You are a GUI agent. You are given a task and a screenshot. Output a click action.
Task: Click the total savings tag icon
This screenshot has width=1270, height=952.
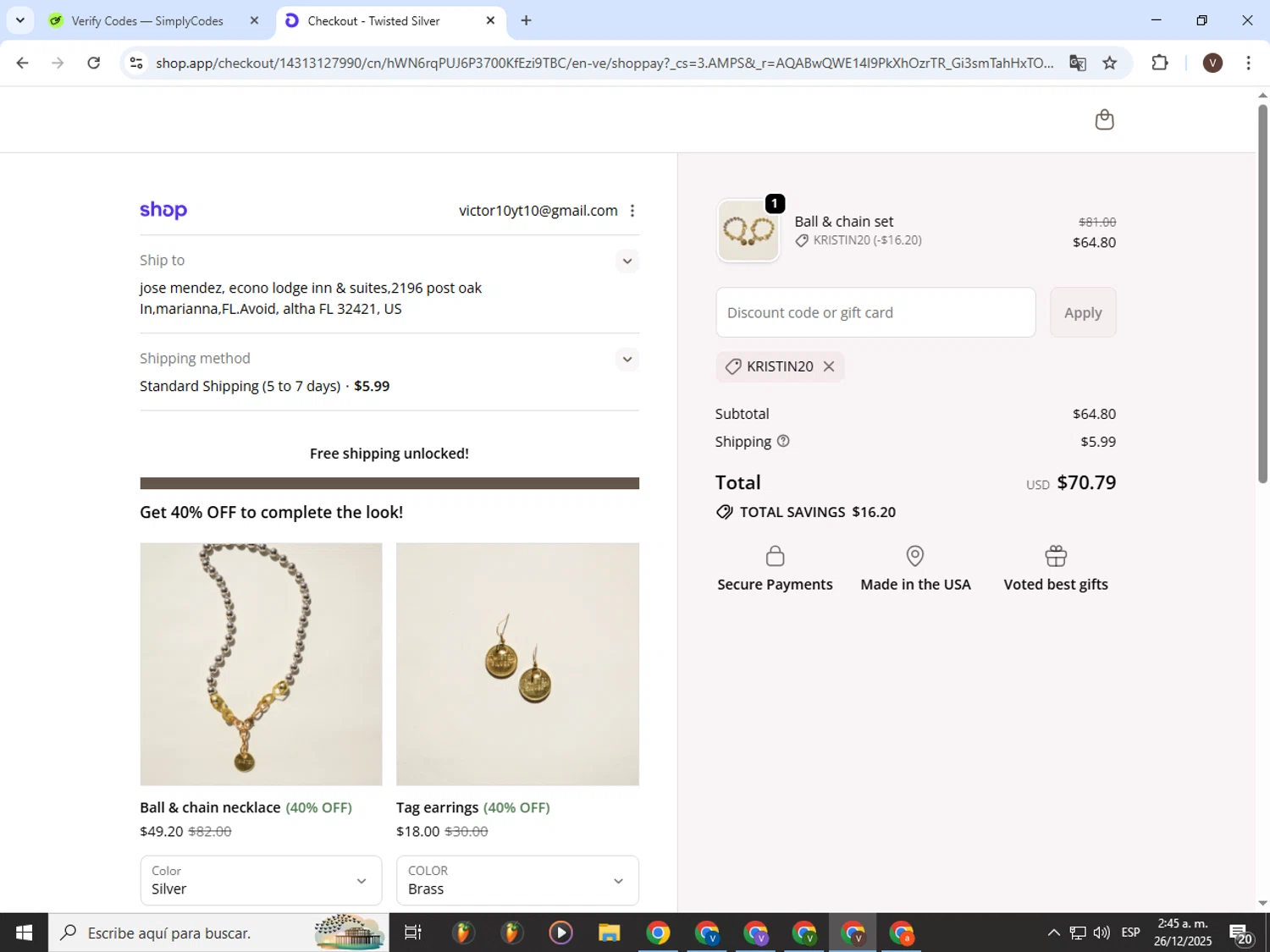(x=724, y=512)
